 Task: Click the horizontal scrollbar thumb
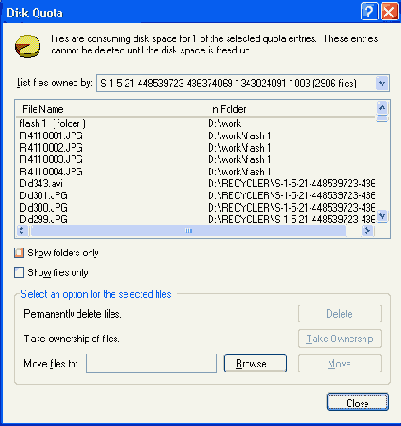188,230
